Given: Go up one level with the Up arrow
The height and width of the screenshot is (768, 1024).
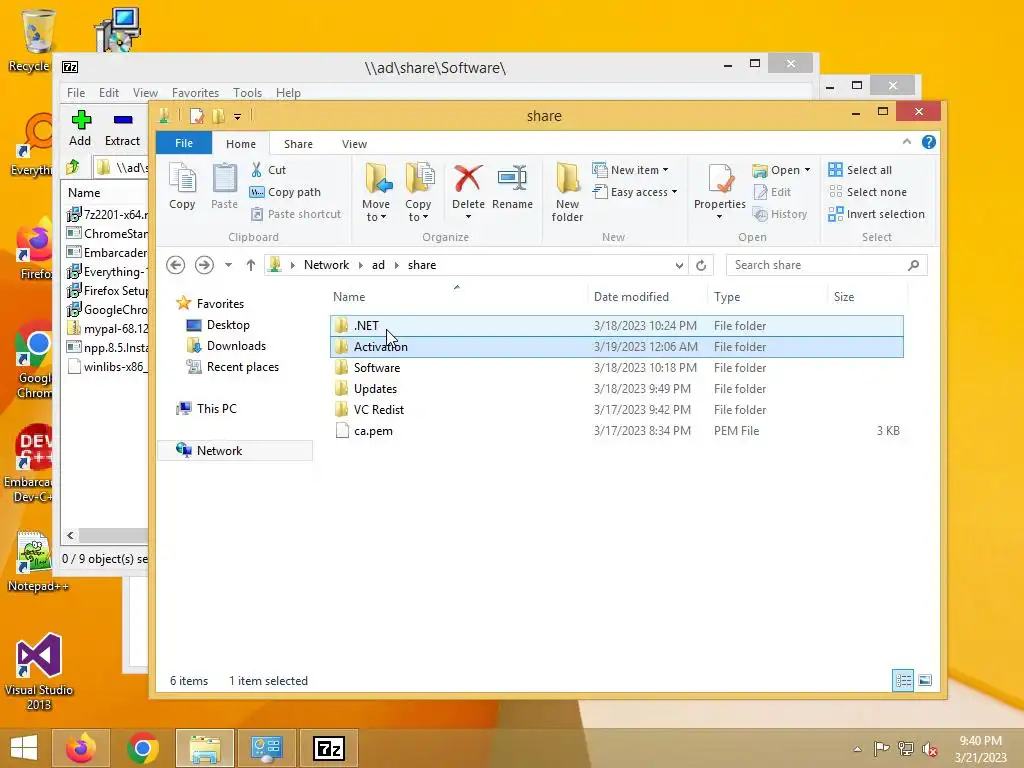Looking at the screenshot, I should click(251, 265).
